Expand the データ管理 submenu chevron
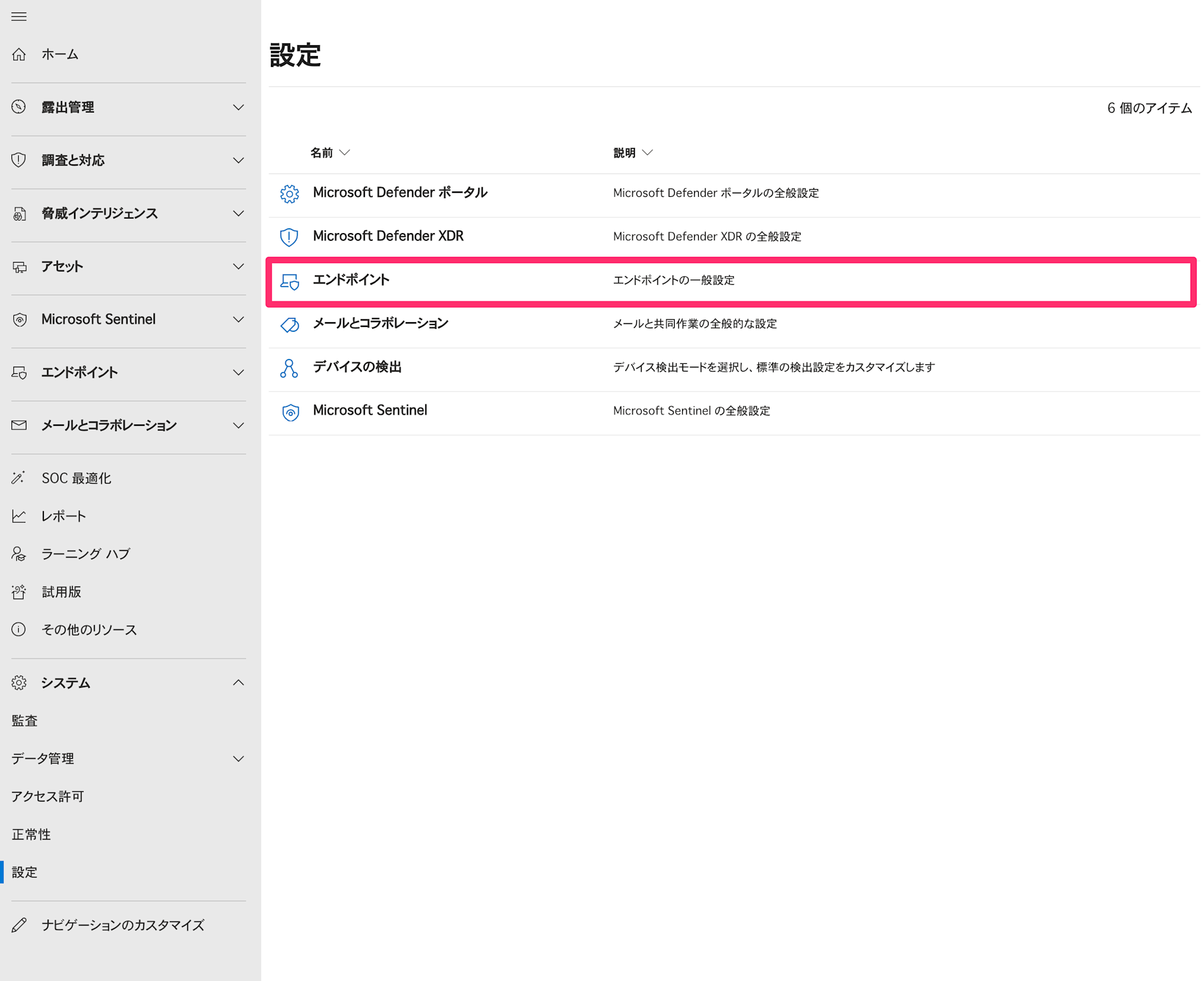 click(x=238, y=758)
